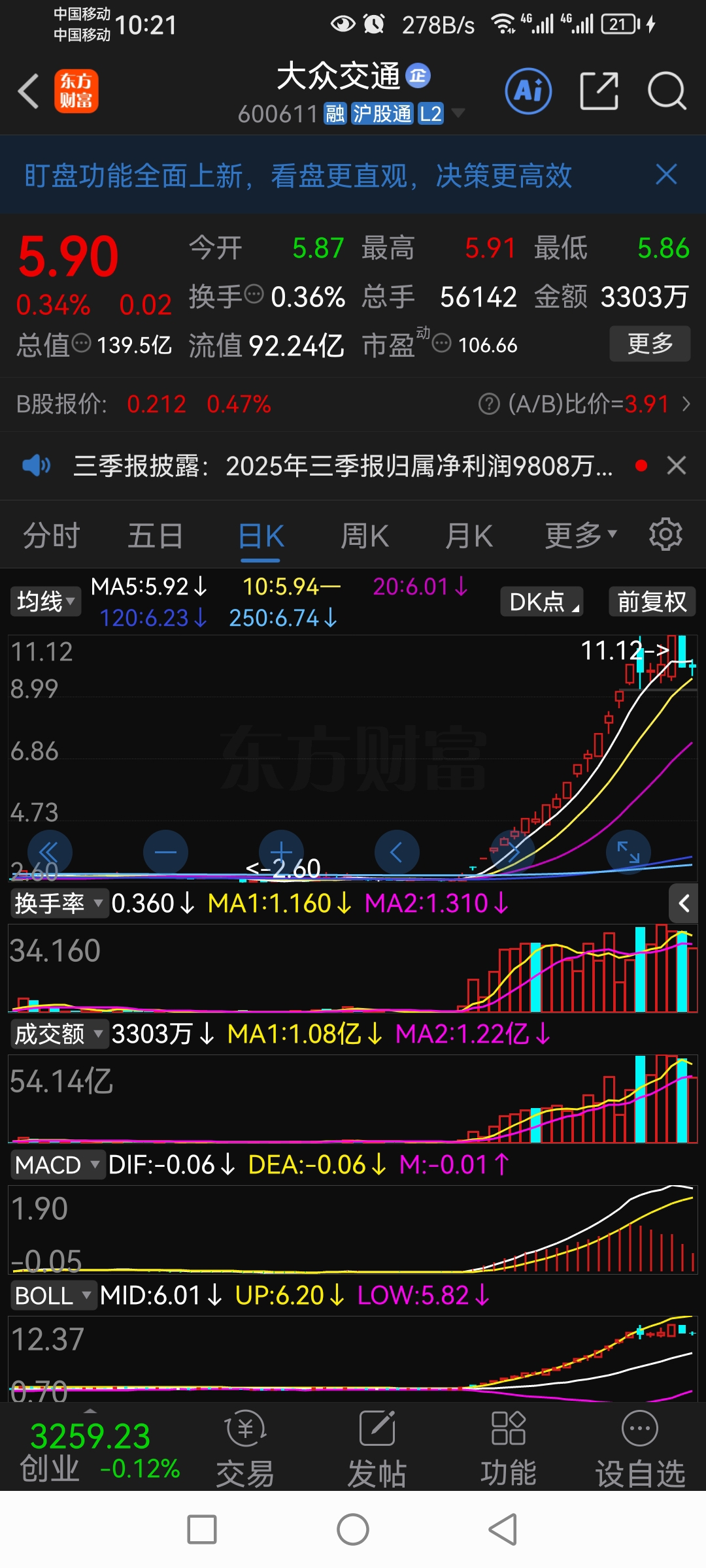Dismiss the 三季报披露 news ticker
Screen dimensions: 706x1568
tap(677, 465)
